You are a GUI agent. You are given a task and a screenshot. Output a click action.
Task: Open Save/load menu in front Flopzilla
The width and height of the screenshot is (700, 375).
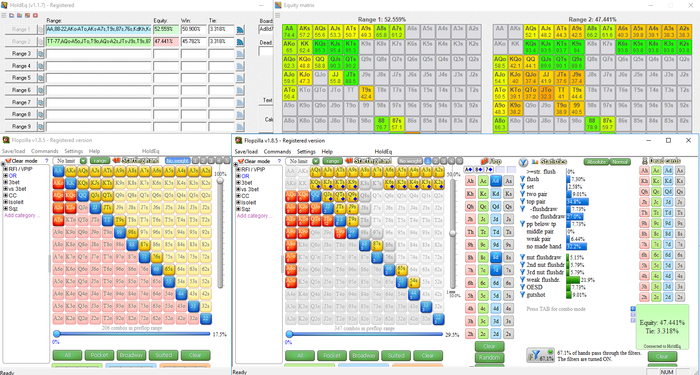pyautogui.click(x=246, y=152)
